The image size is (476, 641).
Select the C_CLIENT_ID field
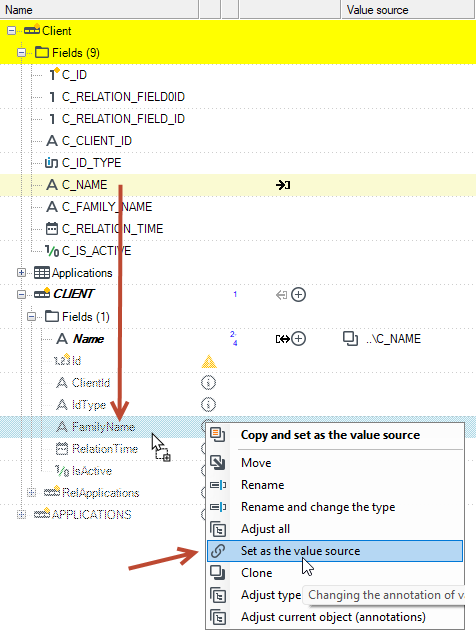coord(97,141)
